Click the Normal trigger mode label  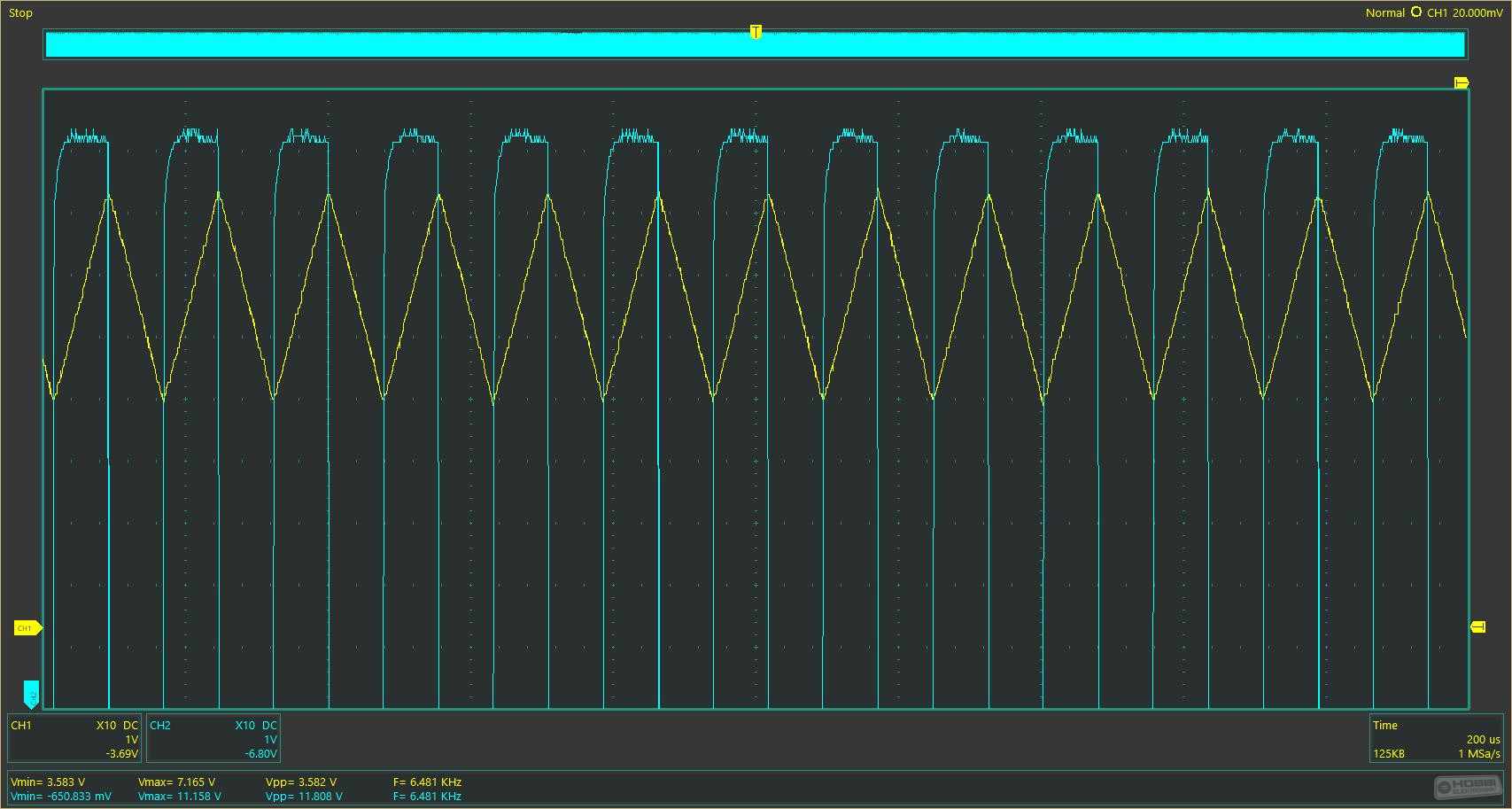point(1384,12)
